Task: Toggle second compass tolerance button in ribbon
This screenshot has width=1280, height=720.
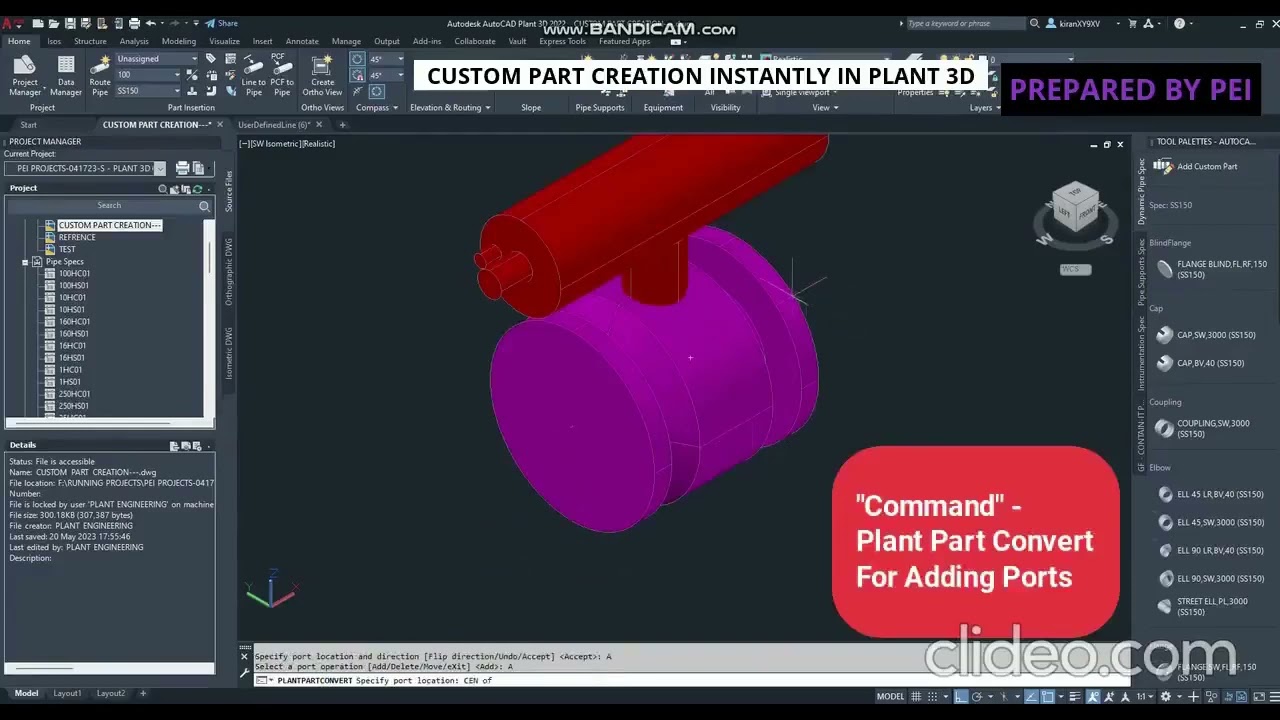Action: pos(357,75)
